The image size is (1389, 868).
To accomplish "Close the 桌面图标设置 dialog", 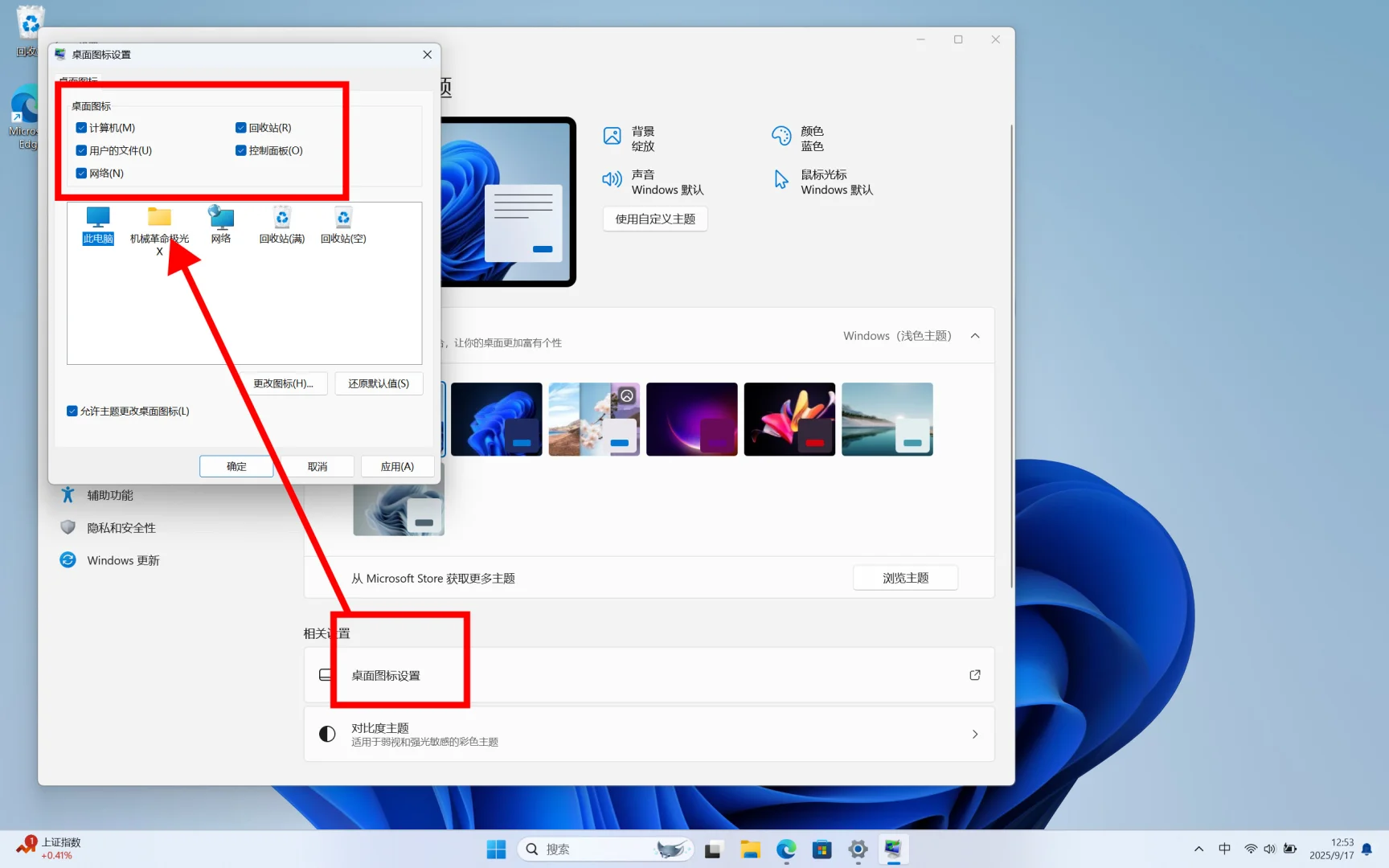I will pyautogui.click(x=427, y=55).
